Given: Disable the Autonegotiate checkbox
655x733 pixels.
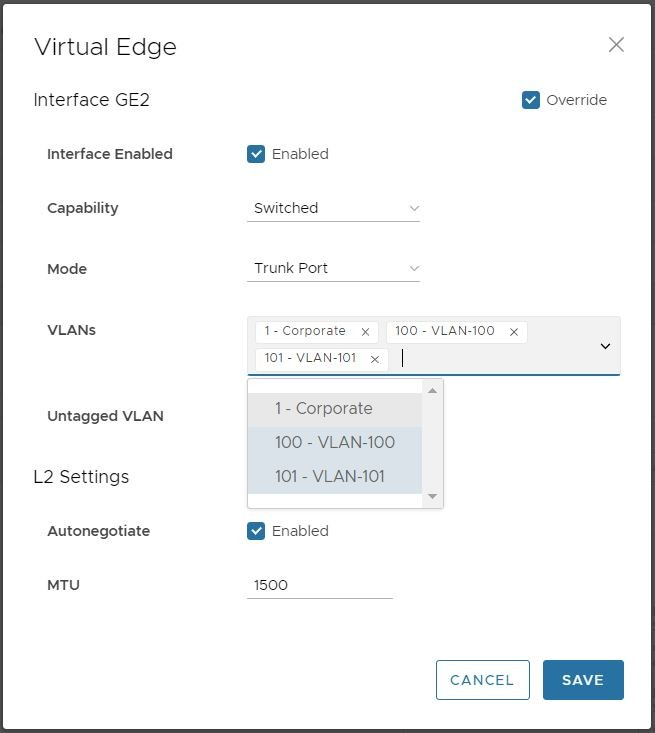Looking at the screenshot, I should coord(256,531).
